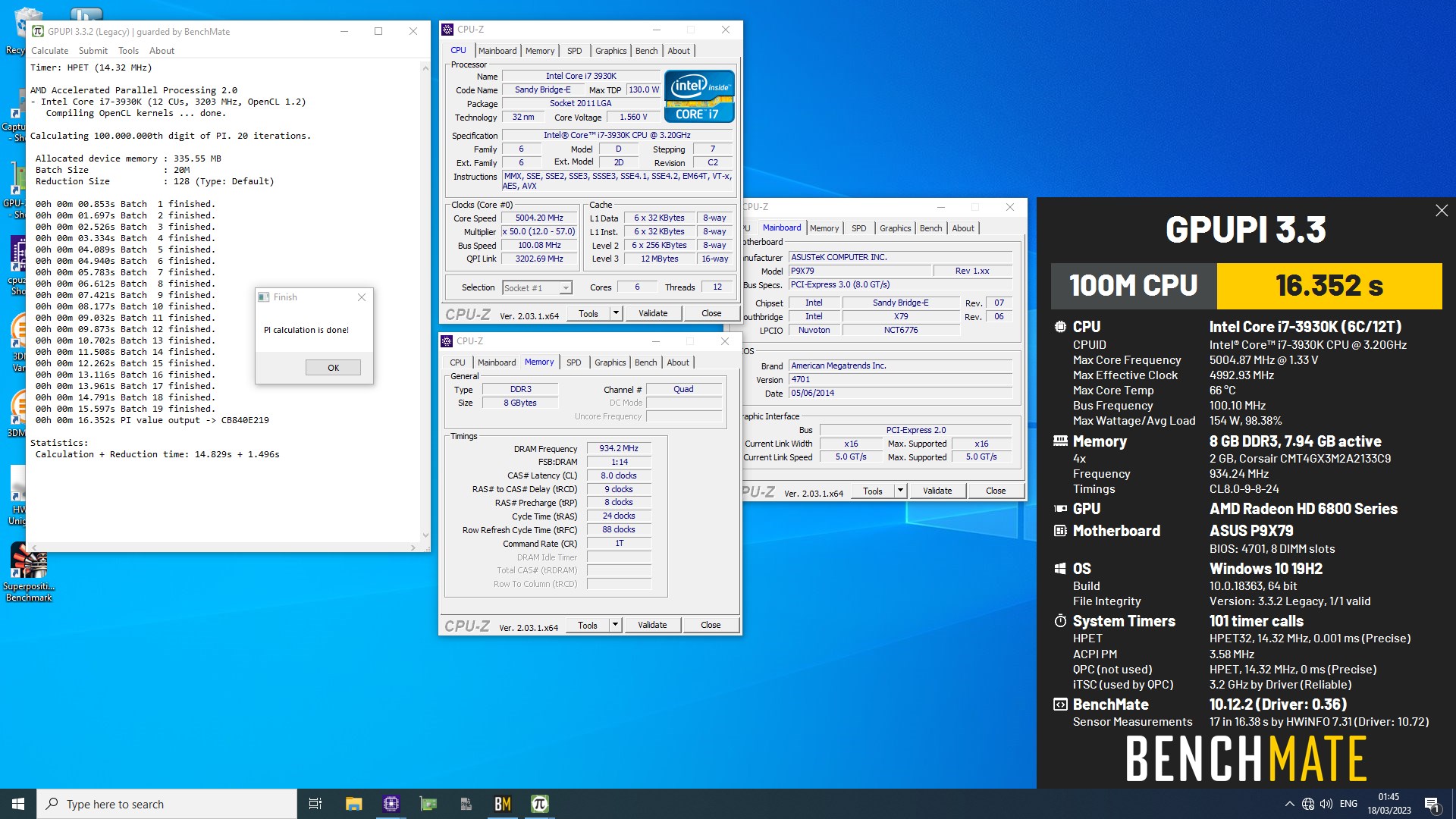Click GPUPI title bar pi icon
Screen dimensions: 1456x819
(38, 31)
